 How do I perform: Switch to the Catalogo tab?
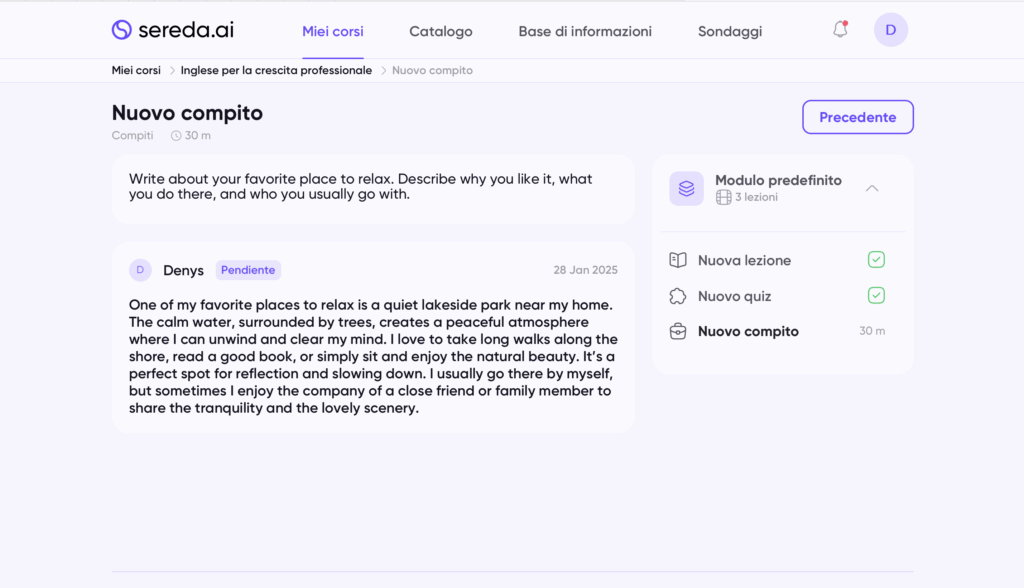pyautogui.click(x=441, y=31)
